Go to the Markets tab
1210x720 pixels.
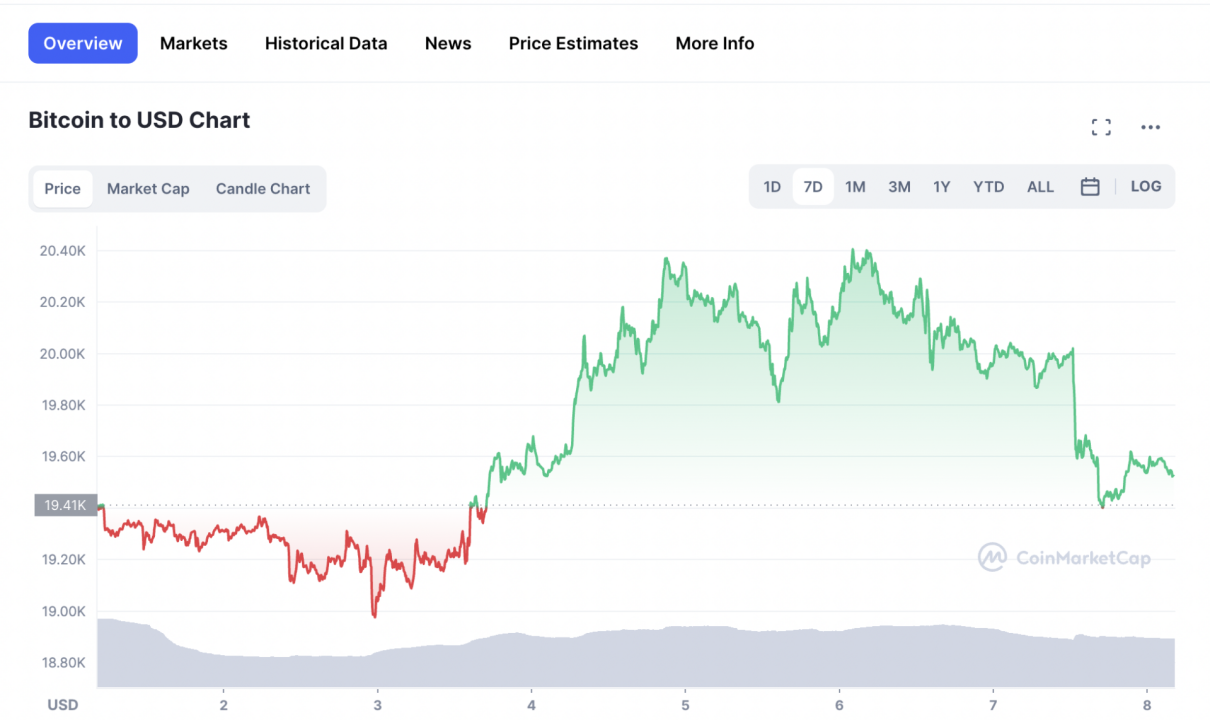(194, 43)
